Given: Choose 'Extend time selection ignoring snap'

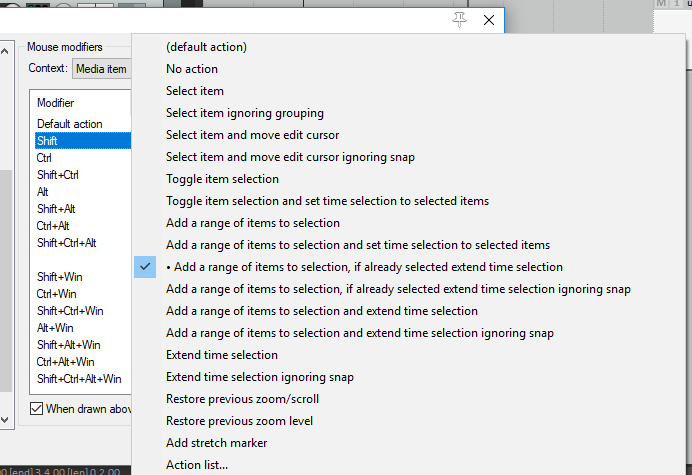Looking at the screenshot, I should (x=260, y=377).
